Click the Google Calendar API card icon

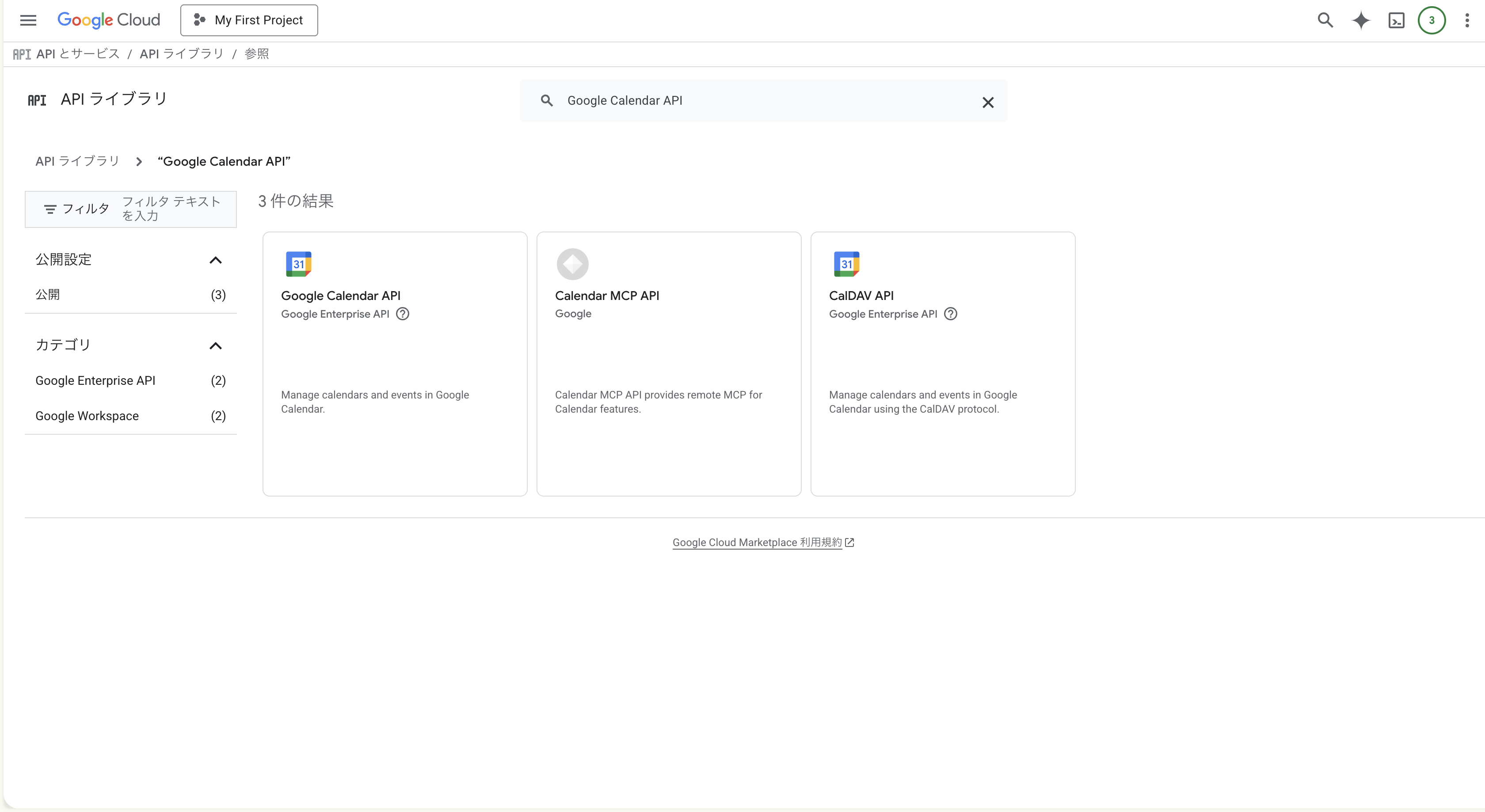coord(299,264)
